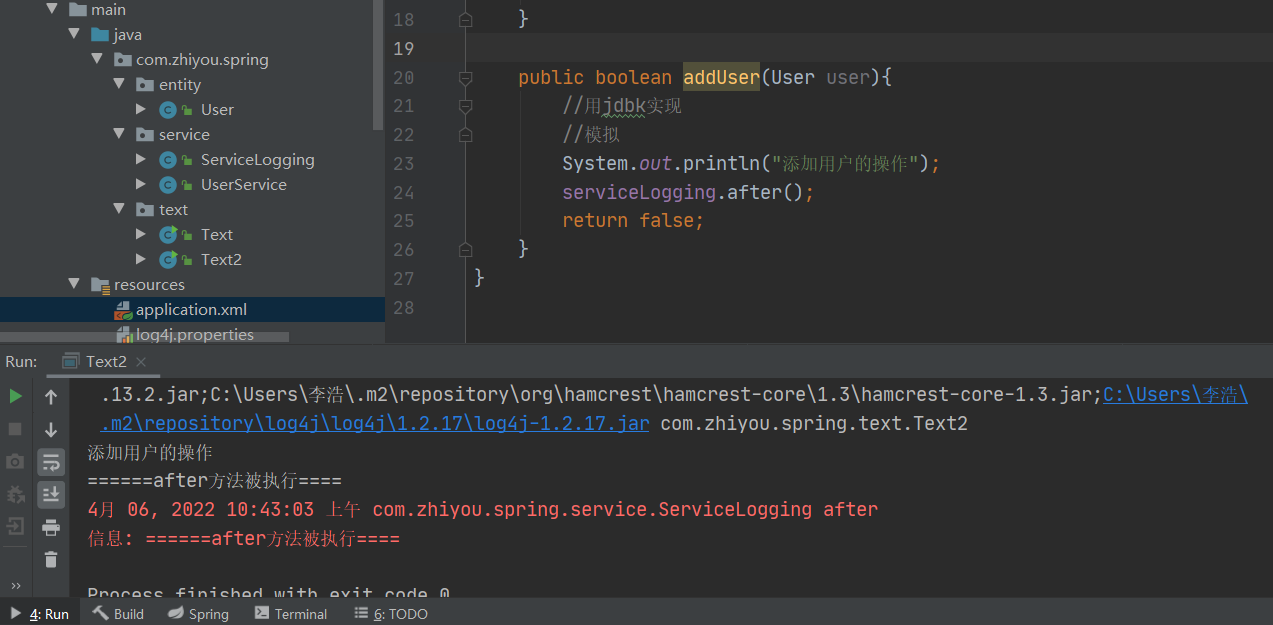Select log4j.properties file

[194, 334]
